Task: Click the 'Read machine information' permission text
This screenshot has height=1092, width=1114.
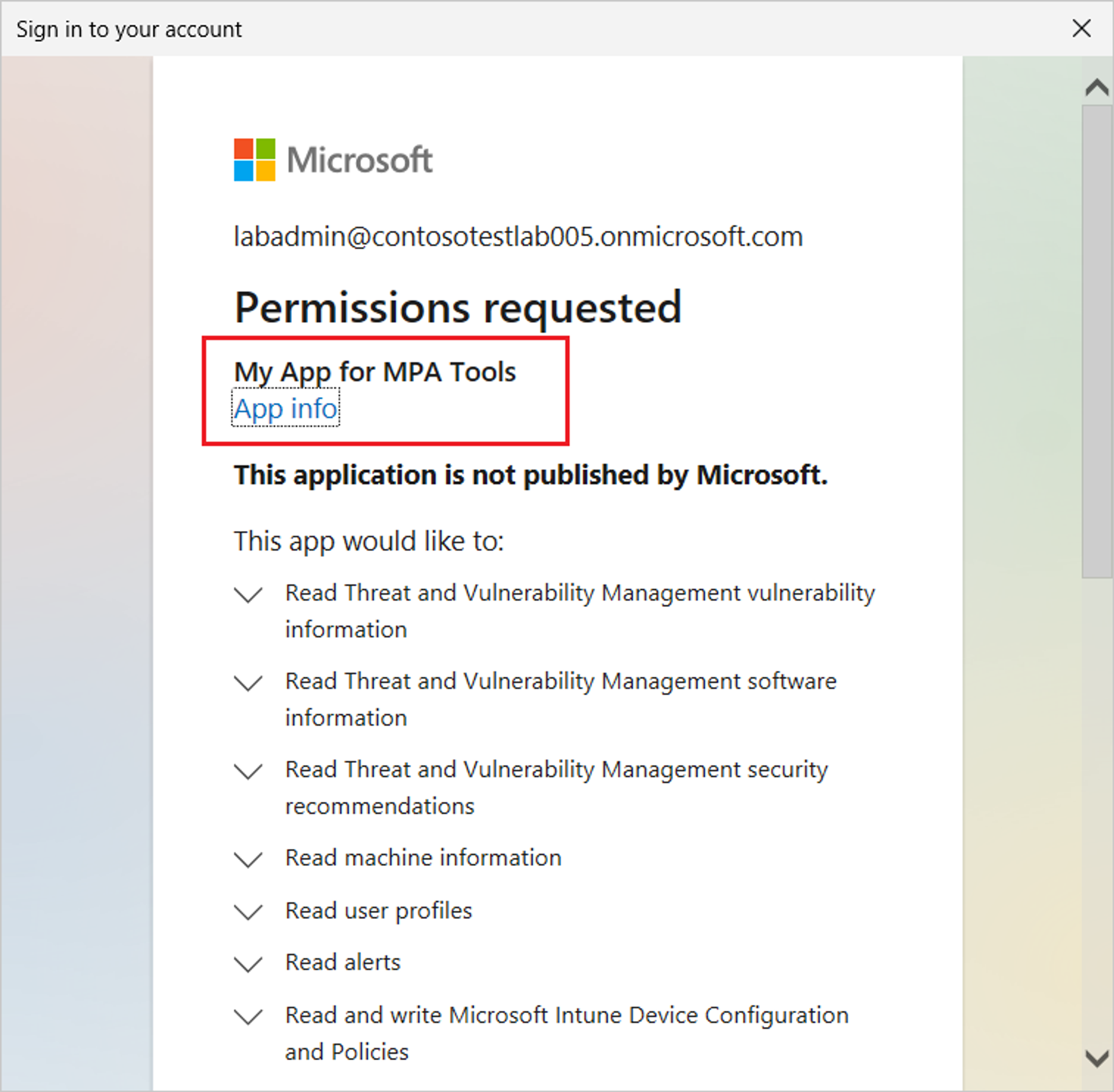Action: coord(423,858)
